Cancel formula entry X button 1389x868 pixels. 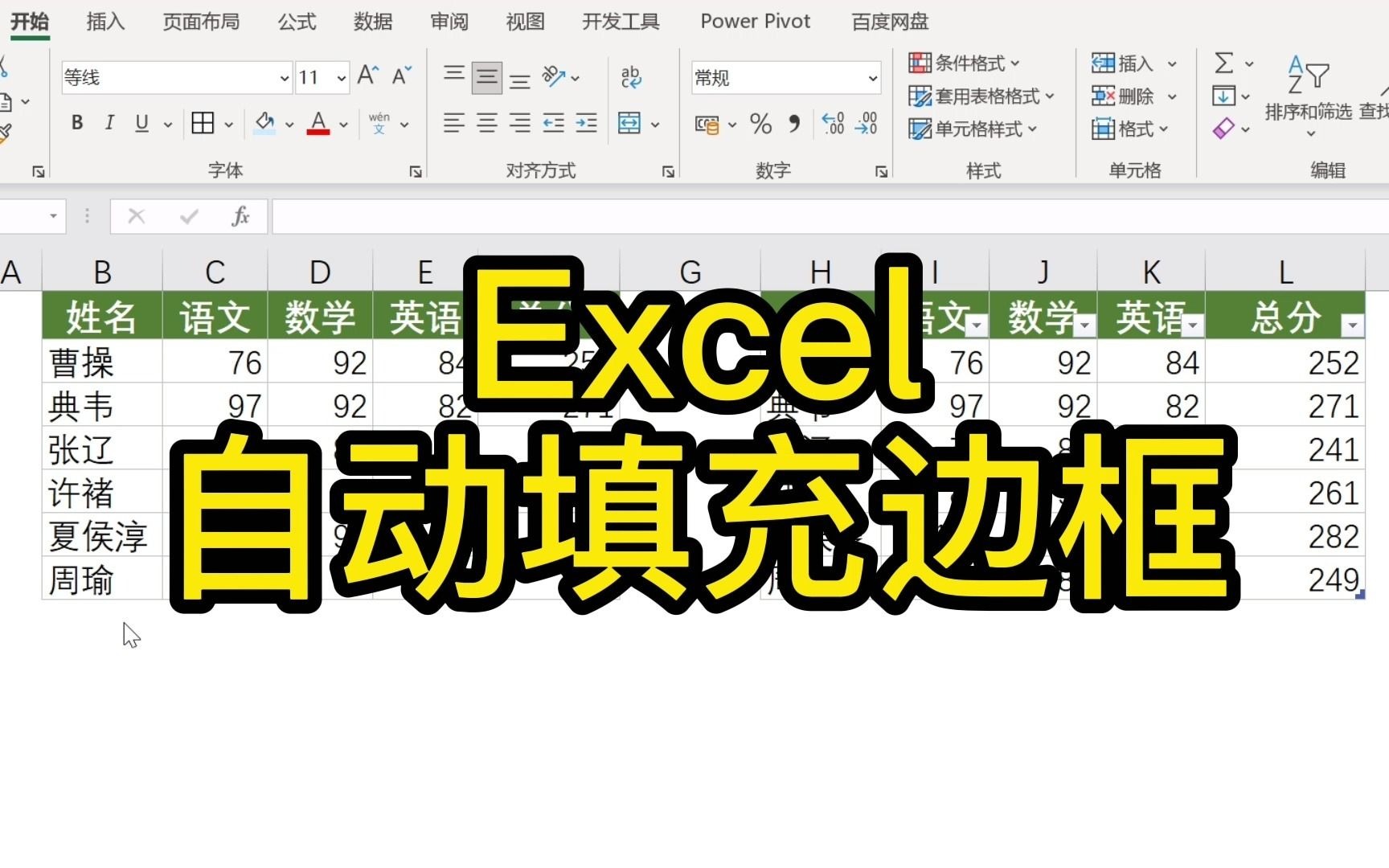point(137,216)
